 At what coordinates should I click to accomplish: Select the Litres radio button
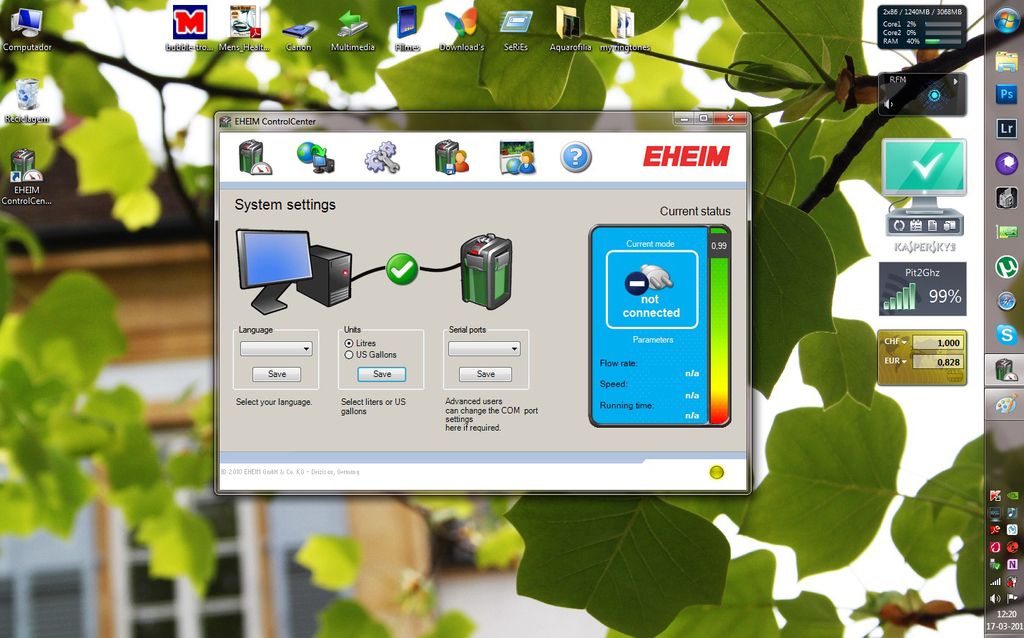349,343
